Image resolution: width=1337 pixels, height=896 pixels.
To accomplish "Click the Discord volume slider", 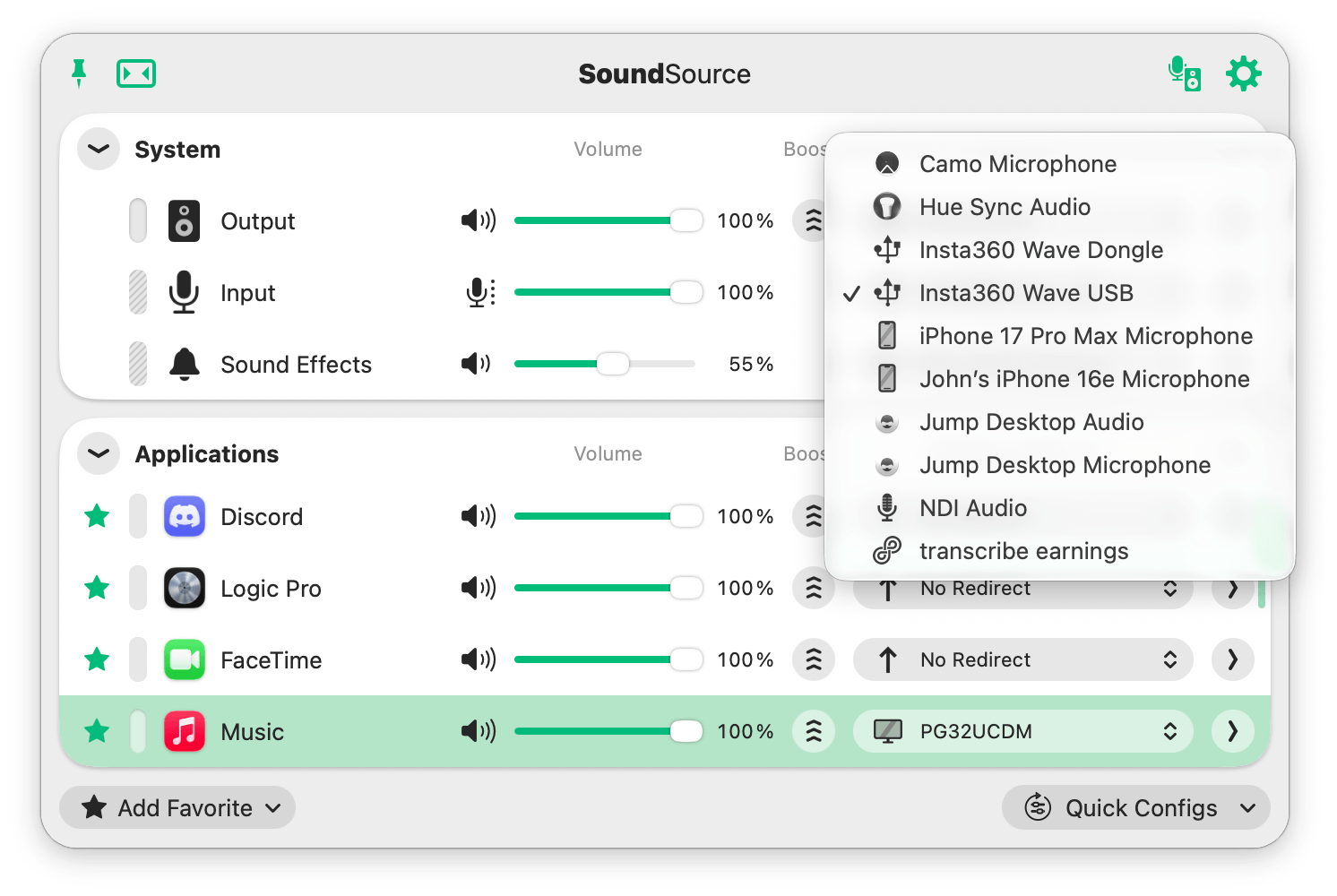I will (x=608, y=516).
